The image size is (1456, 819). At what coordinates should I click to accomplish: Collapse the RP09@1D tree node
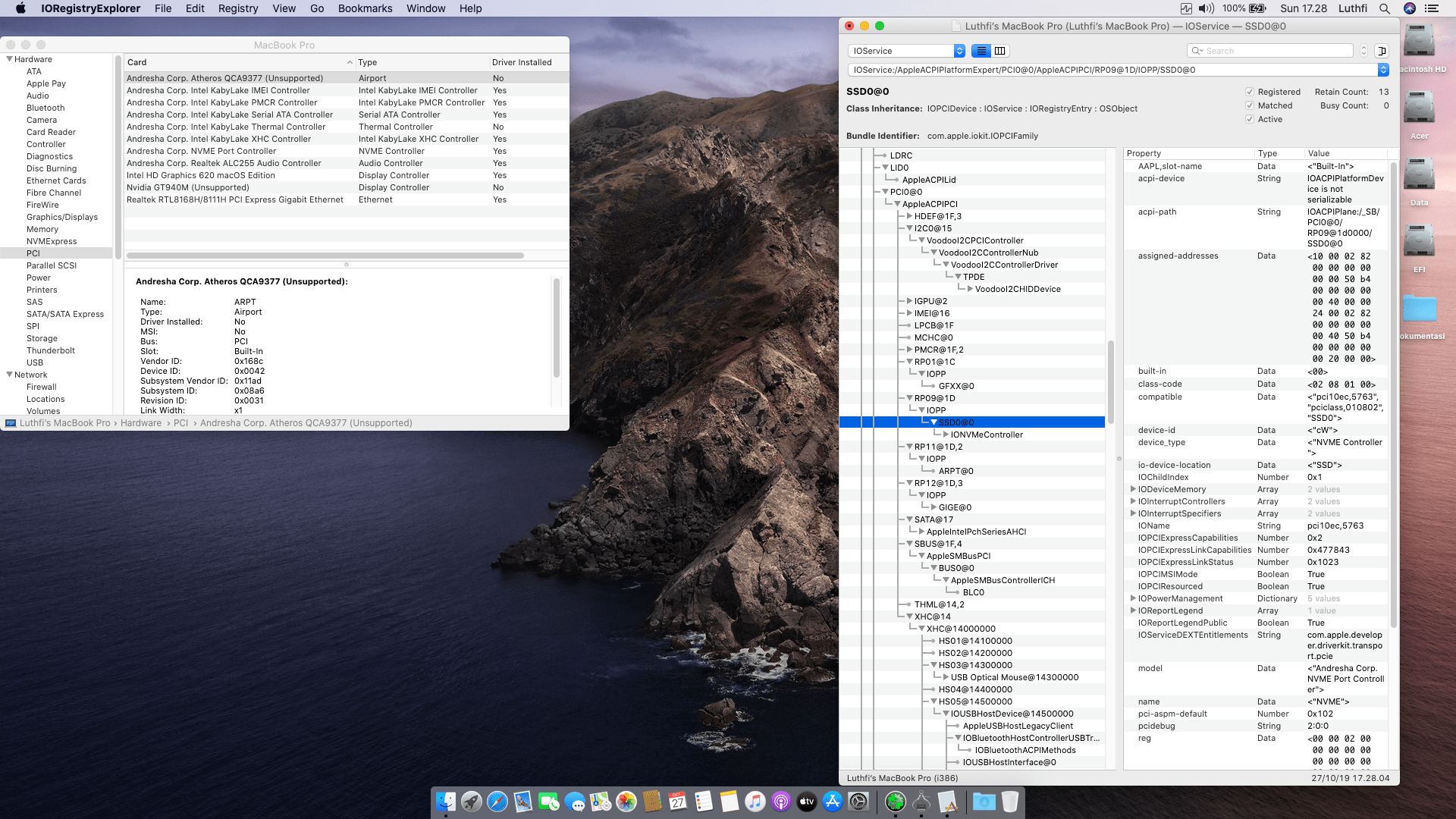[x=909, y=398]
